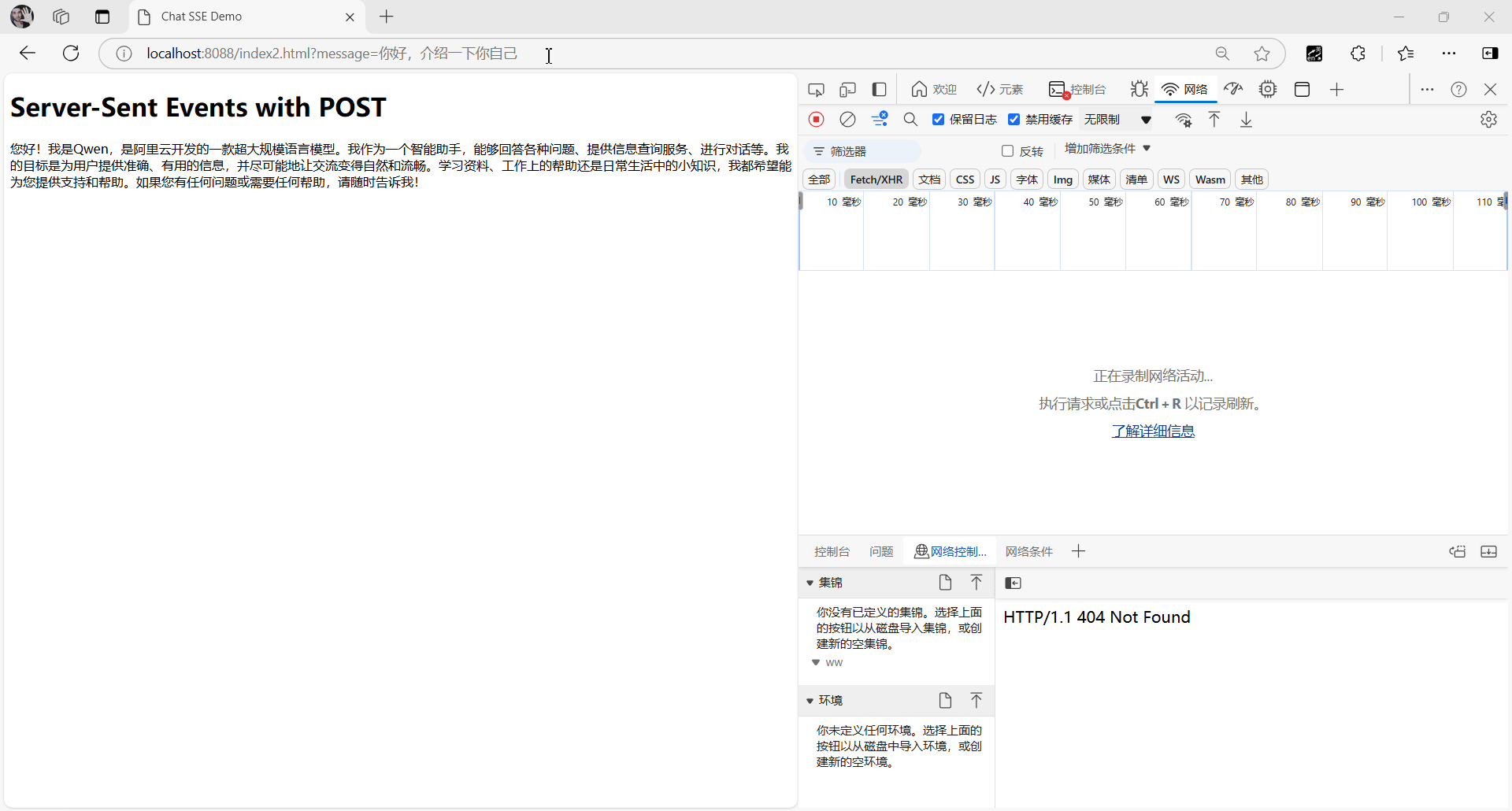Open the browser profile avatar

pyautogui.click(x=22, y=17)
